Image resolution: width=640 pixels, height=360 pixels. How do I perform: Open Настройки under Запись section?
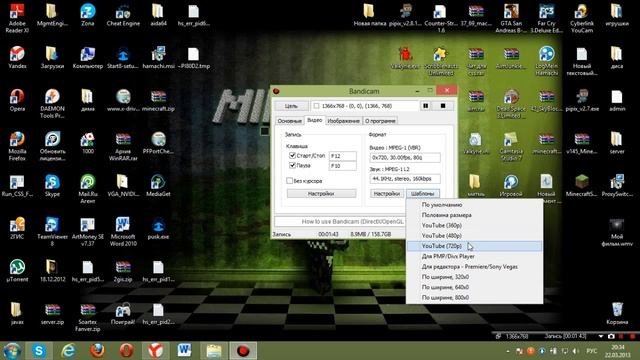coord(321,193)
